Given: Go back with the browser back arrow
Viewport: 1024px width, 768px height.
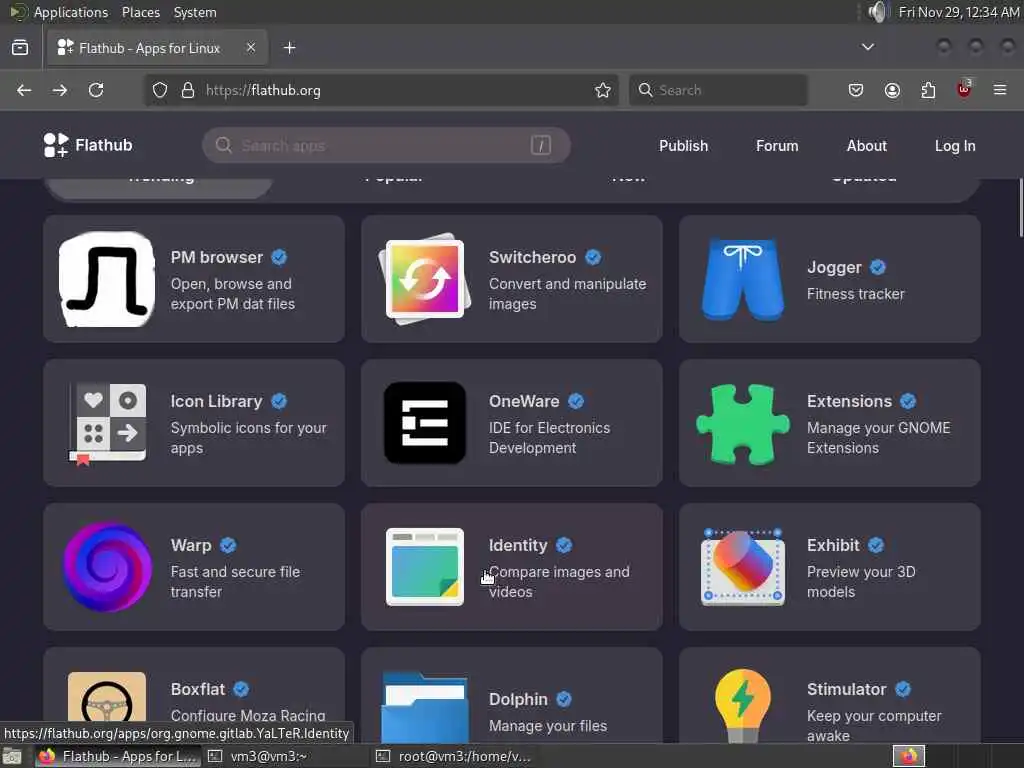Looking at the screenshot, I should [24, 90].
